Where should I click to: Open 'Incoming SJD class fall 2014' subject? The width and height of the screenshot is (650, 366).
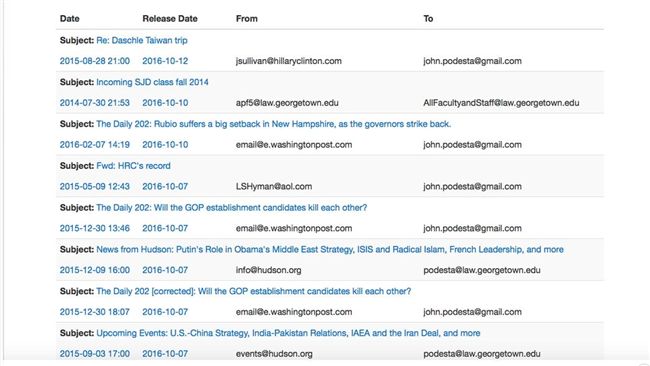(152, 82)
